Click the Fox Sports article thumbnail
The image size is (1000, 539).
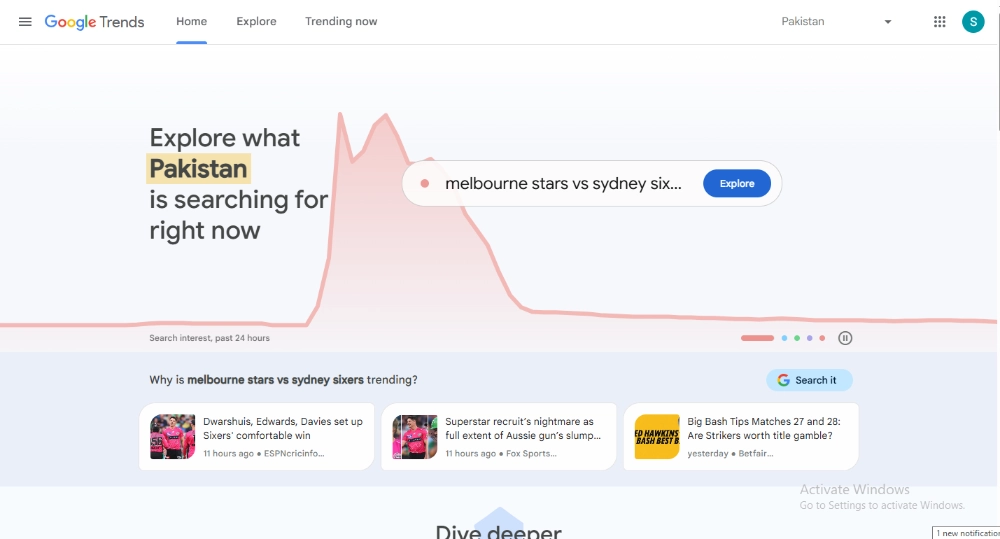pyautogui.click(x=415, y=437)
